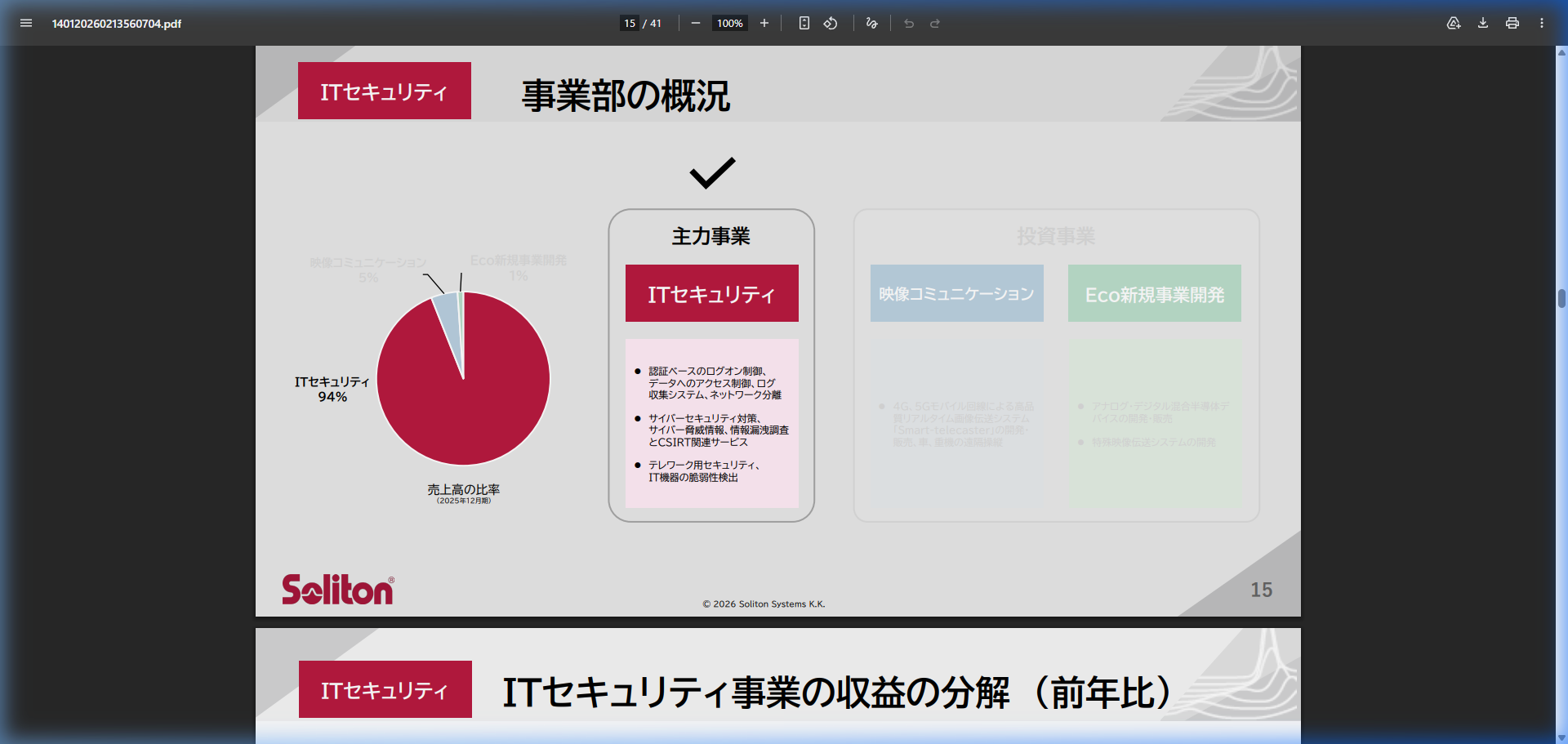
Task: Redo the last undone action
Action: point(933,23)
